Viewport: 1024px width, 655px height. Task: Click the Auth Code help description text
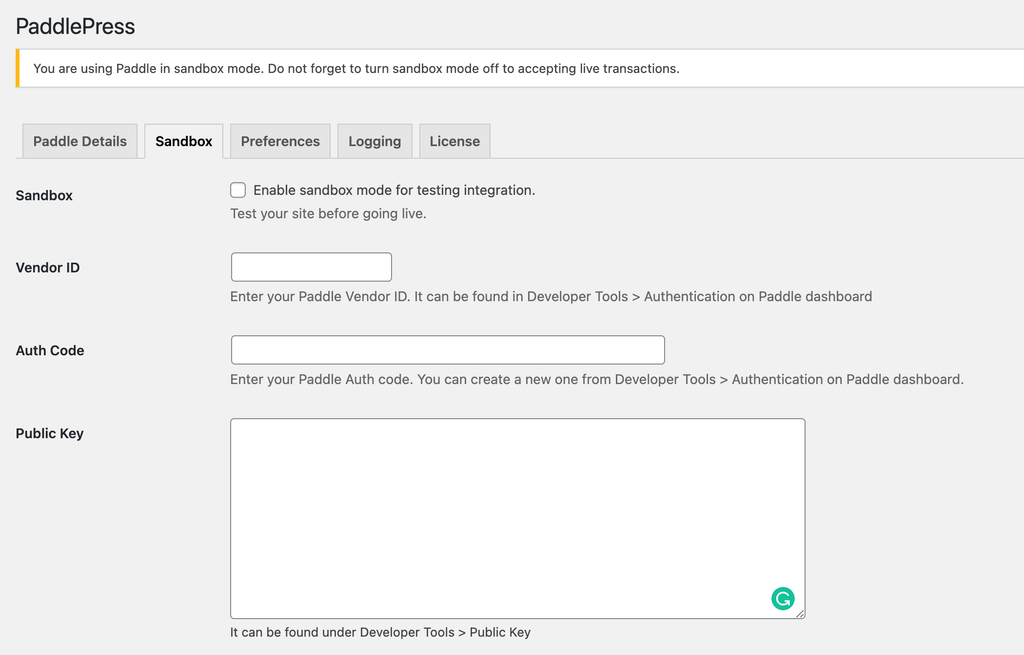[597, 379]
